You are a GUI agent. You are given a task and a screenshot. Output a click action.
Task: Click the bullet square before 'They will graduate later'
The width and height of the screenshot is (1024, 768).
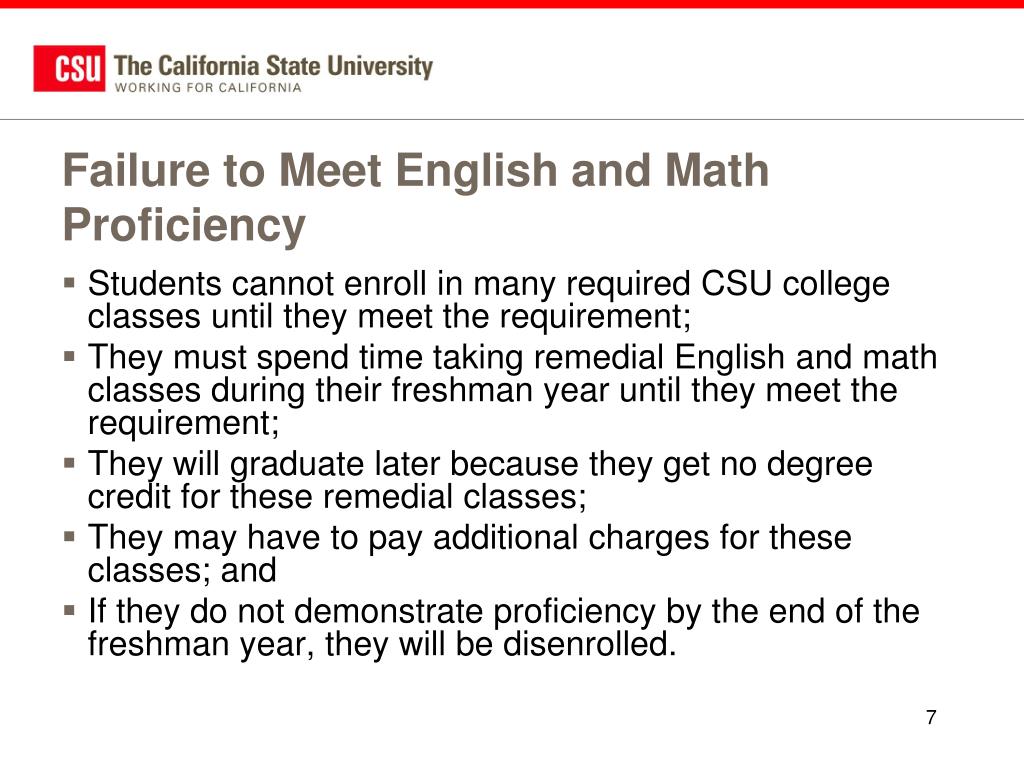tap(70, 463)
